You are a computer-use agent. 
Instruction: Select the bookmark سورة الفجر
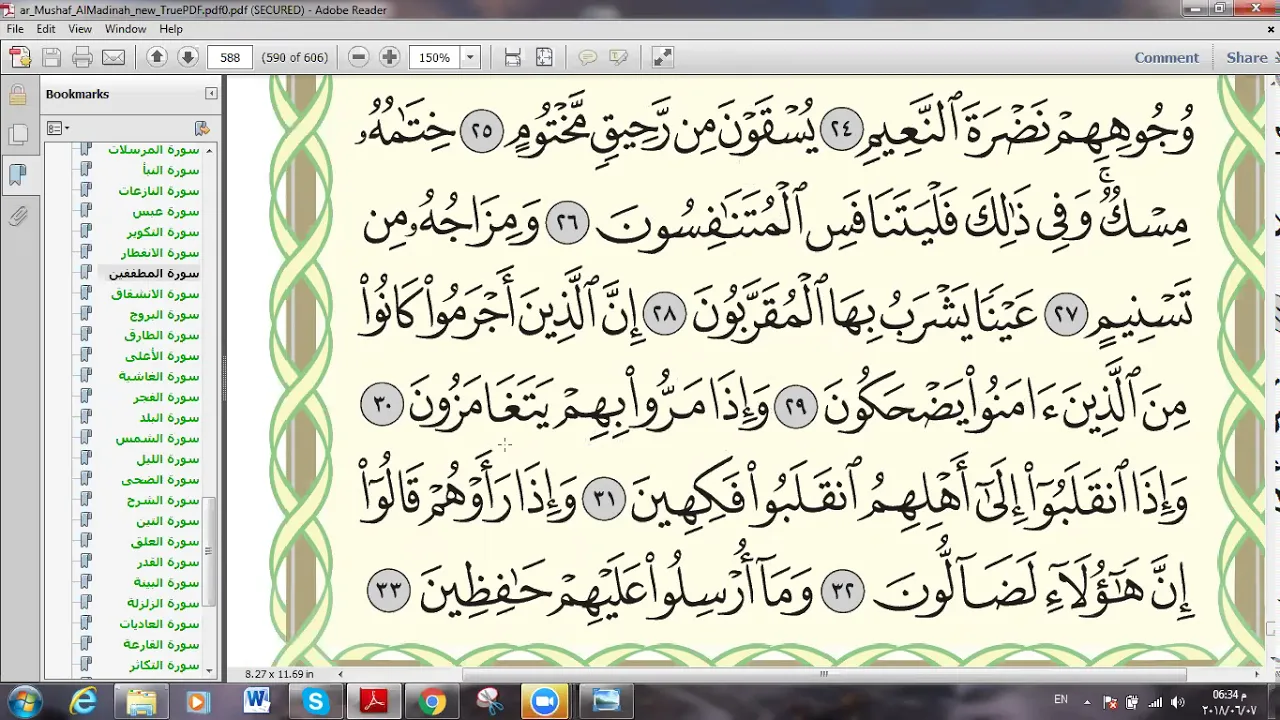(x=166, y=397)
